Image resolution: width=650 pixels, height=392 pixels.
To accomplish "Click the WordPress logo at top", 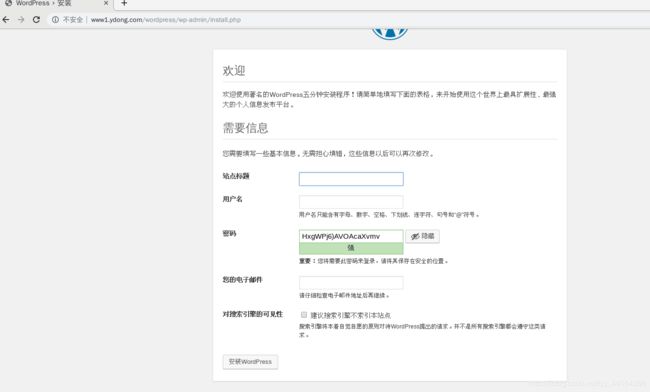I will pos(390,34).
